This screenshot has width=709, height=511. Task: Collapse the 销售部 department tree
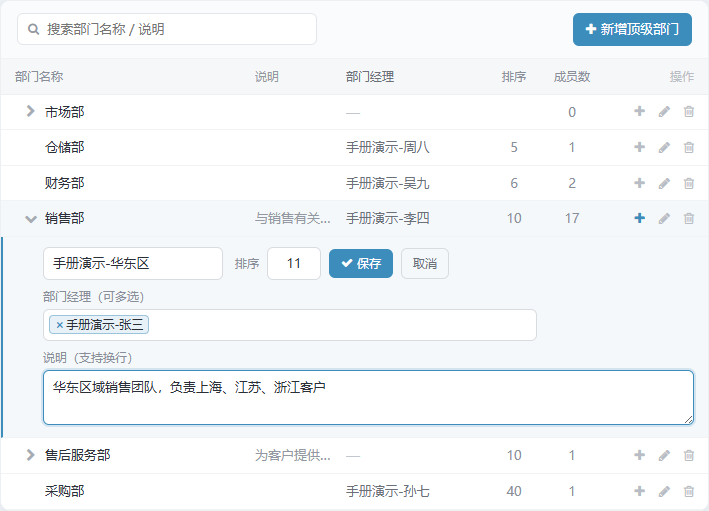[30, 219]
